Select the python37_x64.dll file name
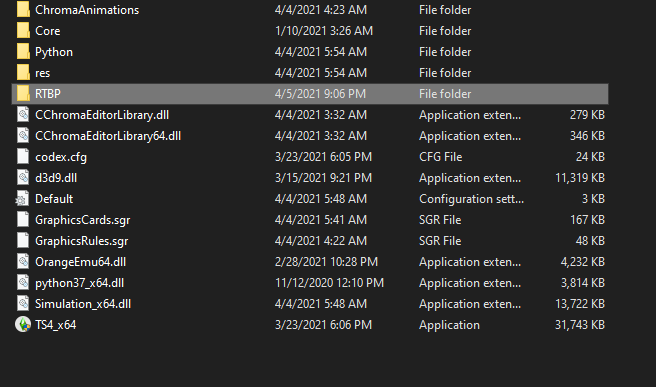Image resolution: width=656 pixels, height=387 pixels. [79, 283]
